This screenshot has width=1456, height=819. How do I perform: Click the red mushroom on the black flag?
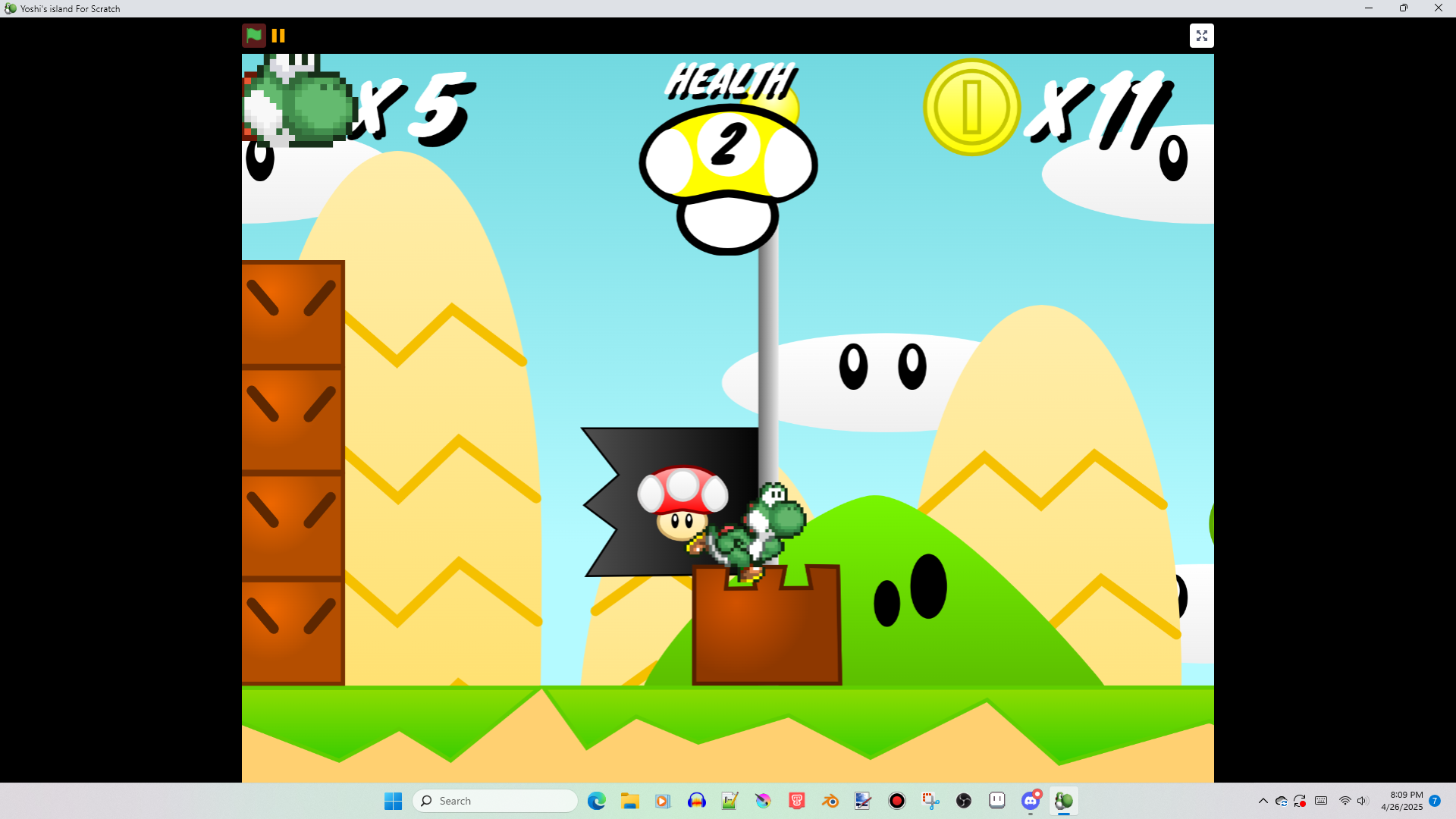pyautogui.click(x=682, y=503)
